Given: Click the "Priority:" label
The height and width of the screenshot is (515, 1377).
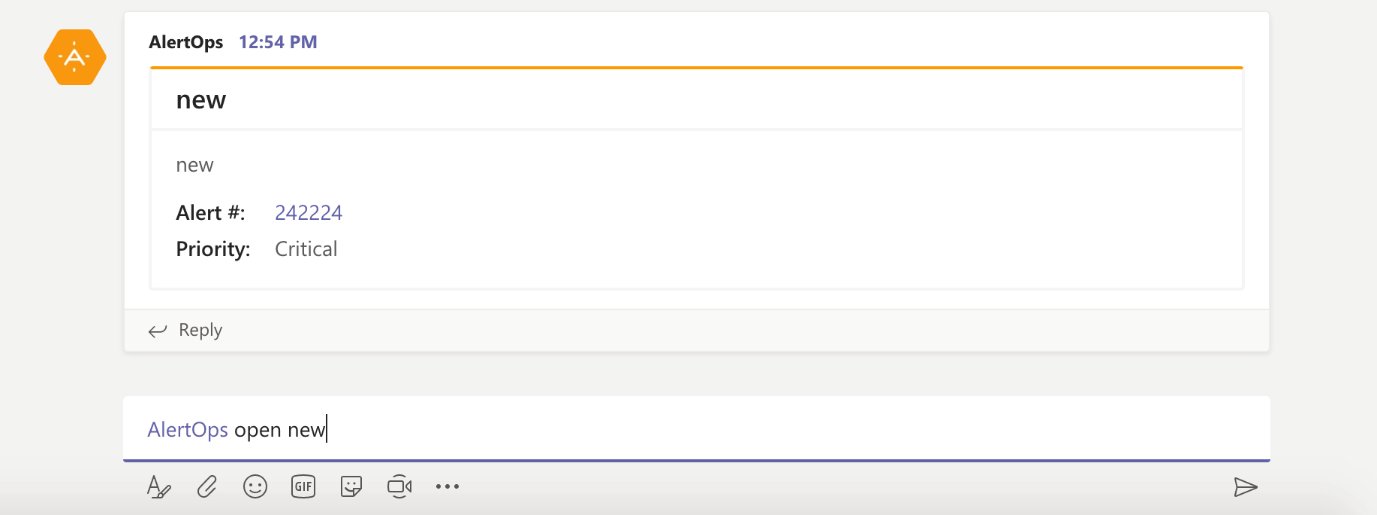Looking at the screenshot, I should pyautogui.click(x=213, y=249).
